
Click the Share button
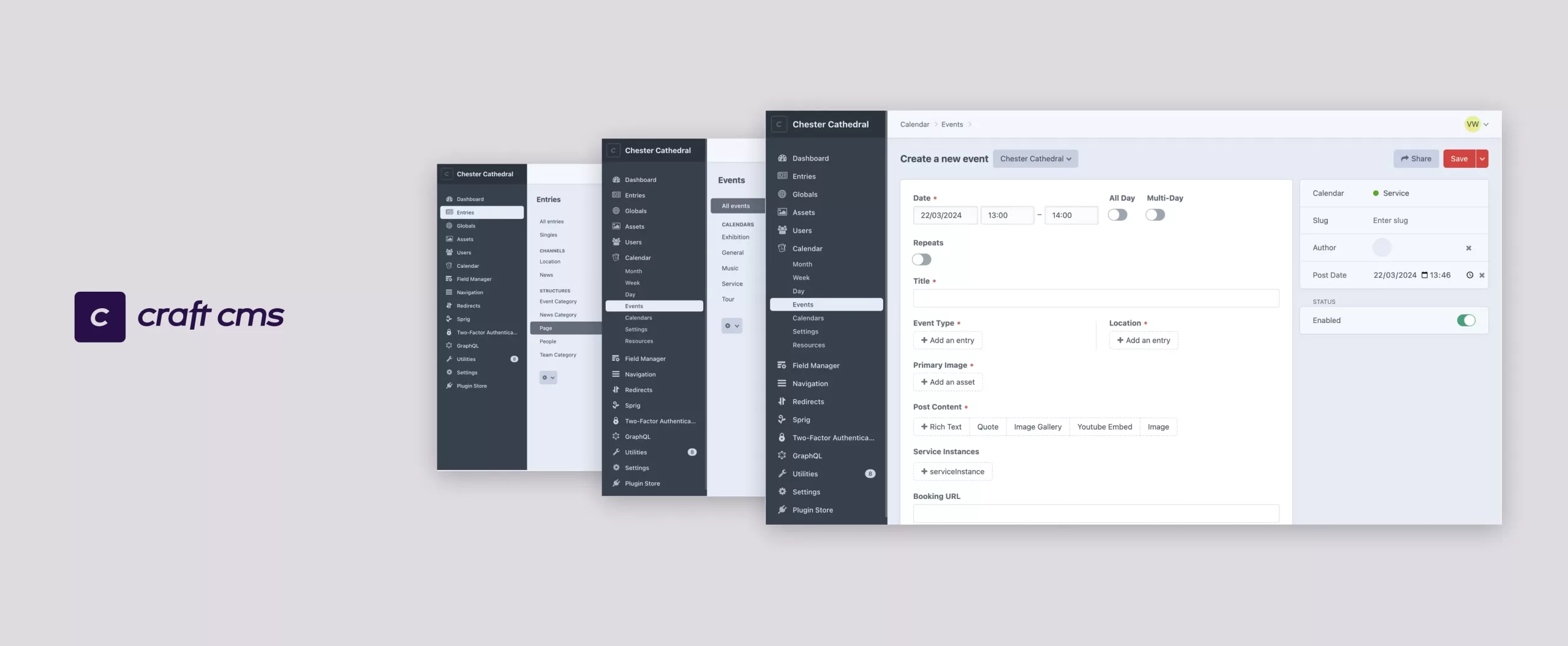coord(1416,158)
